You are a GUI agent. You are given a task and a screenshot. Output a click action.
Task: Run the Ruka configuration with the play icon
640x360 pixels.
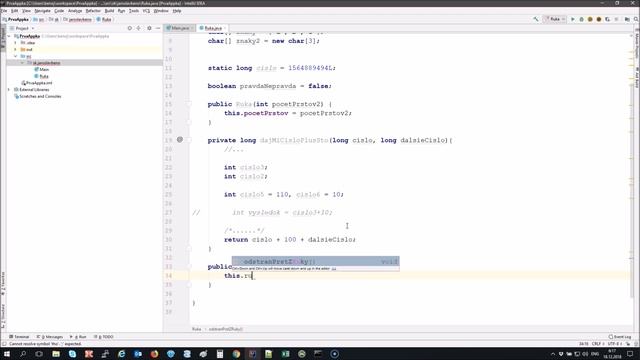[573, 19]
